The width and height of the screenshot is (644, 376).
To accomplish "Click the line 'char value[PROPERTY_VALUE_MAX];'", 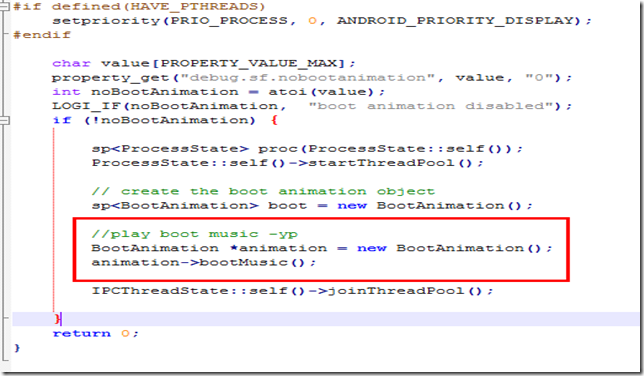I will (204, 63).
